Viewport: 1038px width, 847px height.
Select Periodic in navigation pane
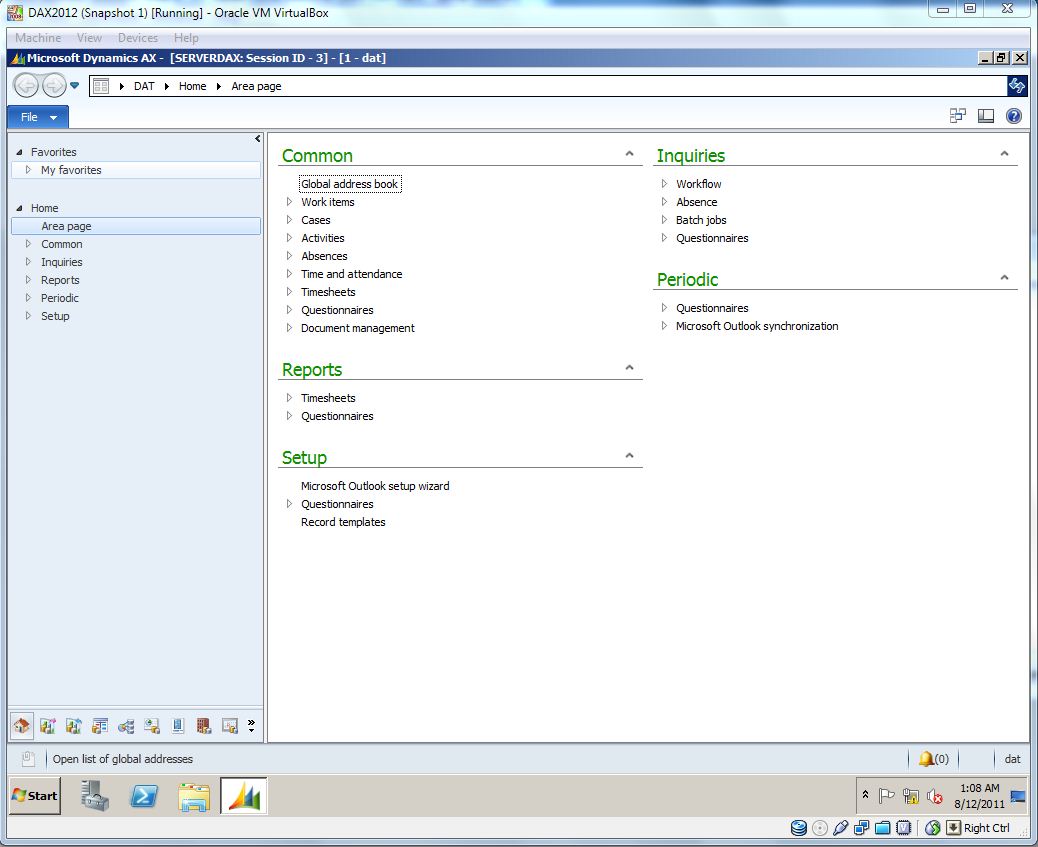pyautogui.click(x=60, y=298)
